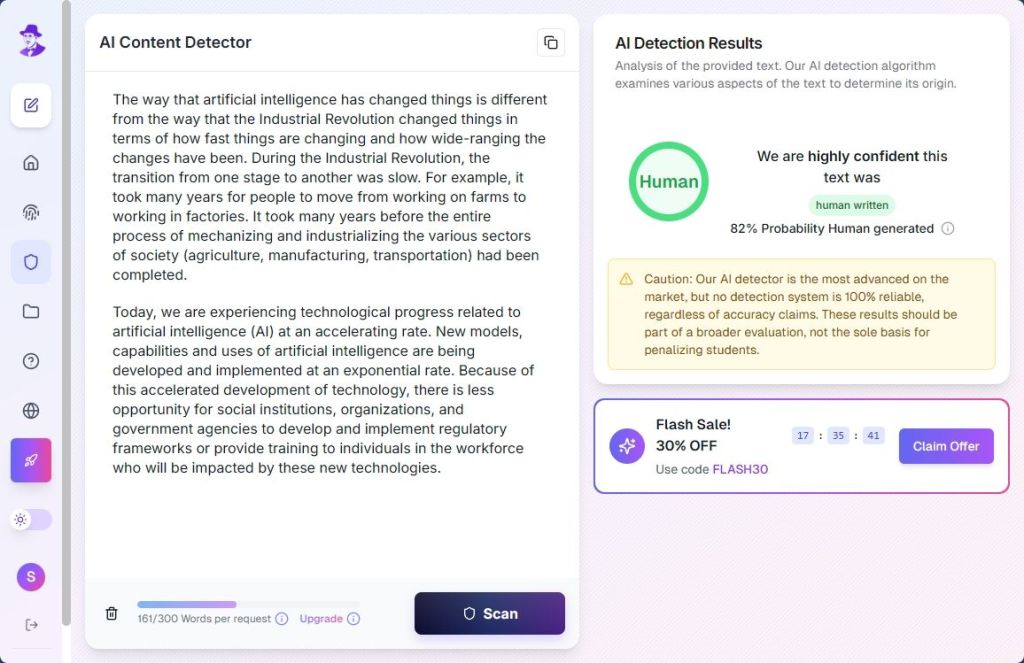Click the logout arrow icon
This screenshot has height=663, width=1024.
click(31, 625)
